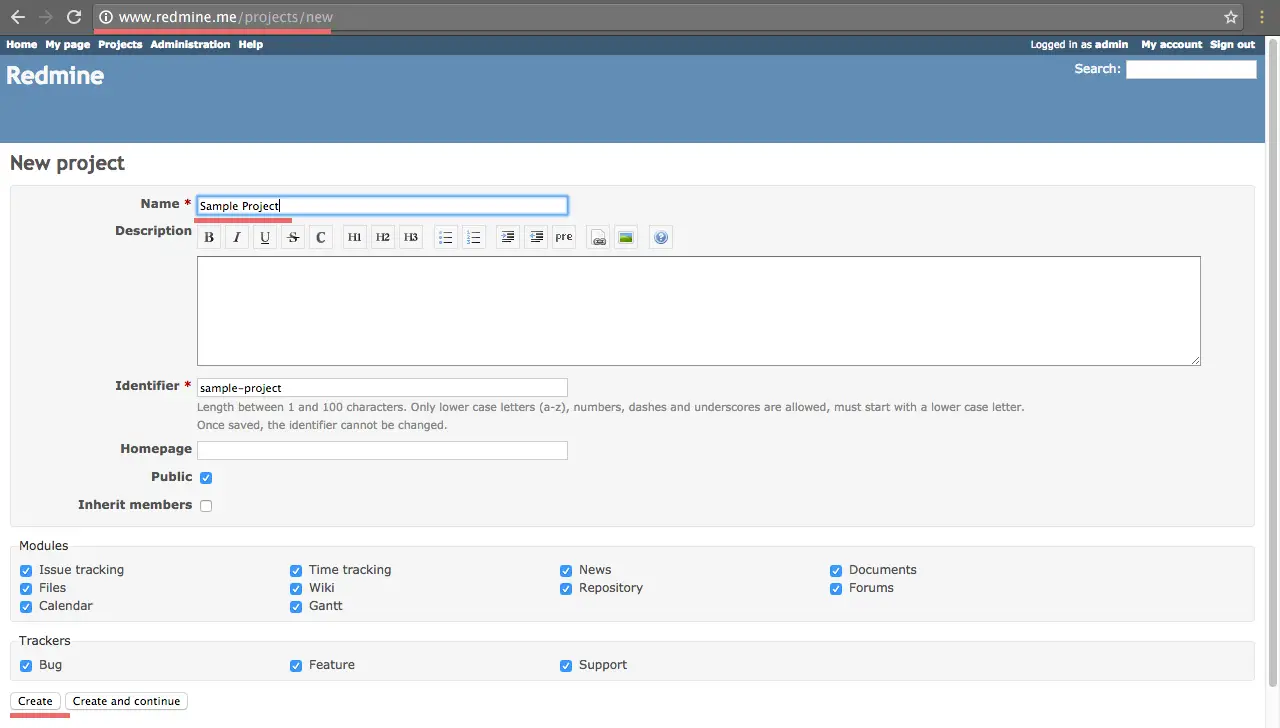Enable Inherit members checkbox
1280x728 pixels.
pos(206,506)
